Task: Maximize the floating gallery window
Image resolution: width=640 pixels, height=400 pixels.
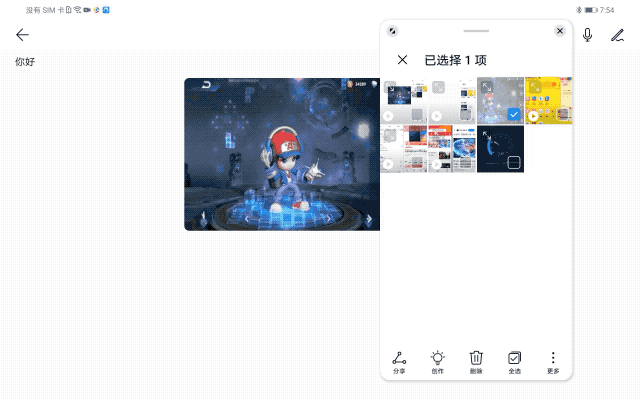Action: point(392,31)
